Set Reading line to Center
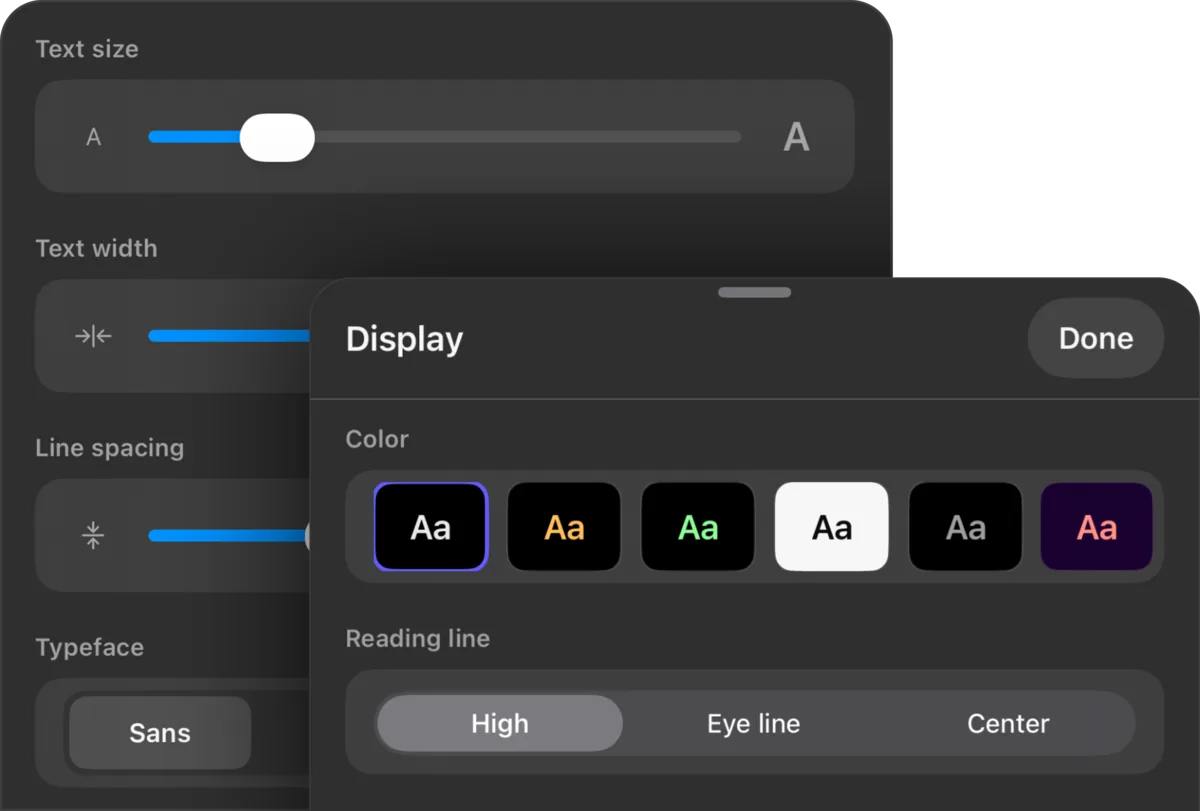This screenshot has width=1200, height=811. point(1008,723)
